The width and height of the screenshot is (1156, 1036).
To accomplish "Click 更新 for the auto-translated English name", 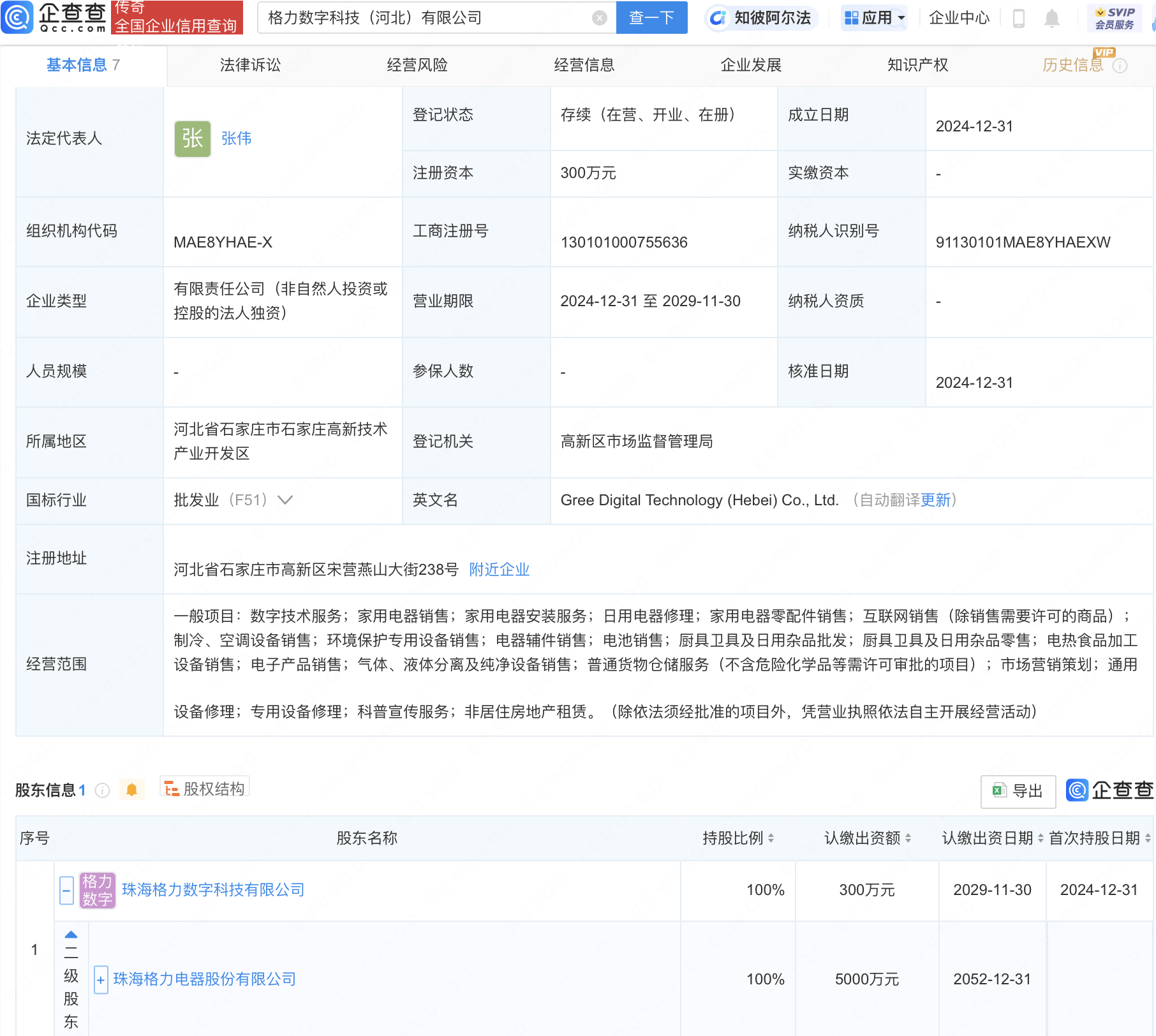I will tap(935, 500).
